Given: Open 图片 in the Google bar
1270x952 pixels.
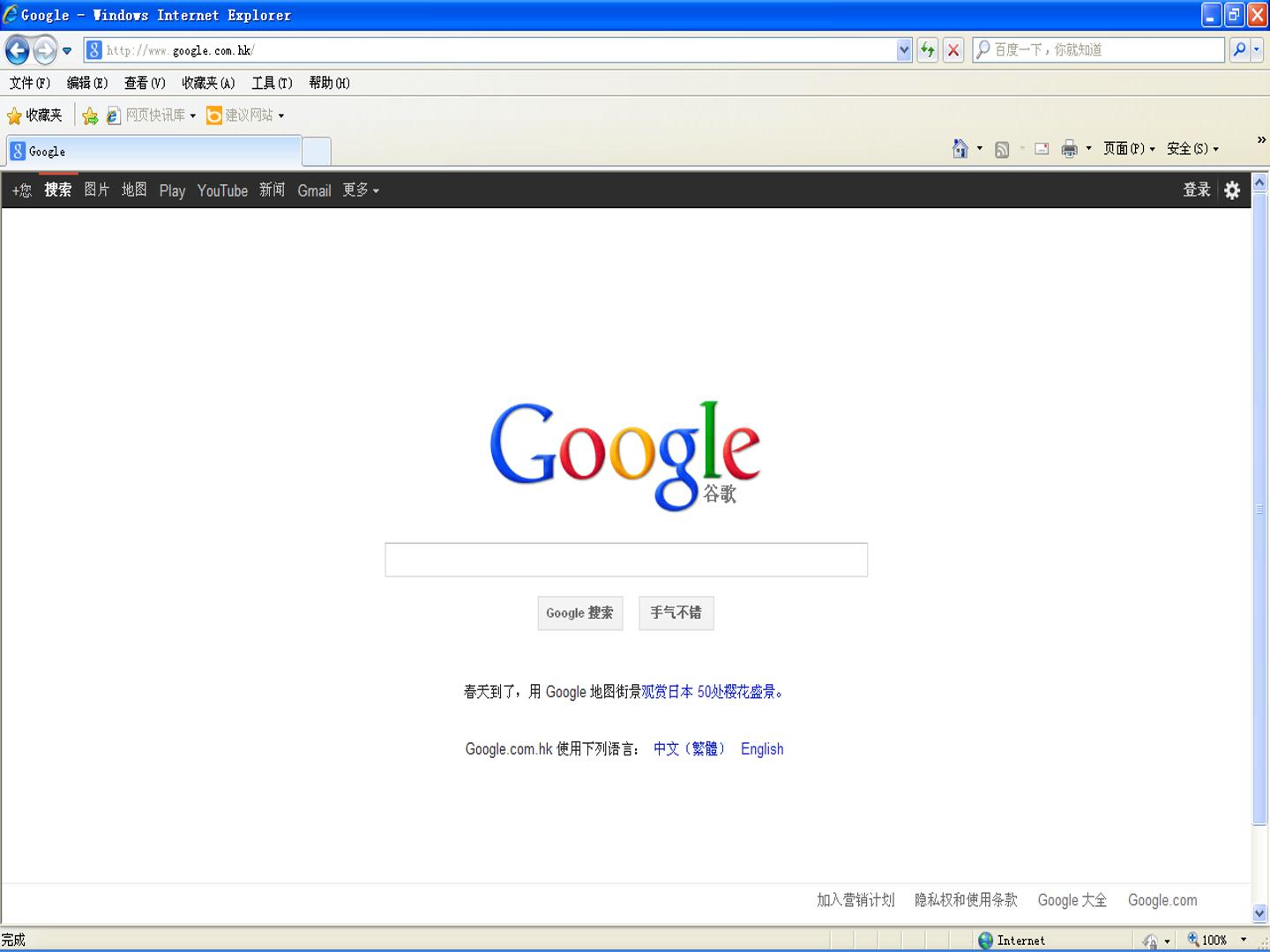Looking at the screenshot, I should [x=97, y=190].
